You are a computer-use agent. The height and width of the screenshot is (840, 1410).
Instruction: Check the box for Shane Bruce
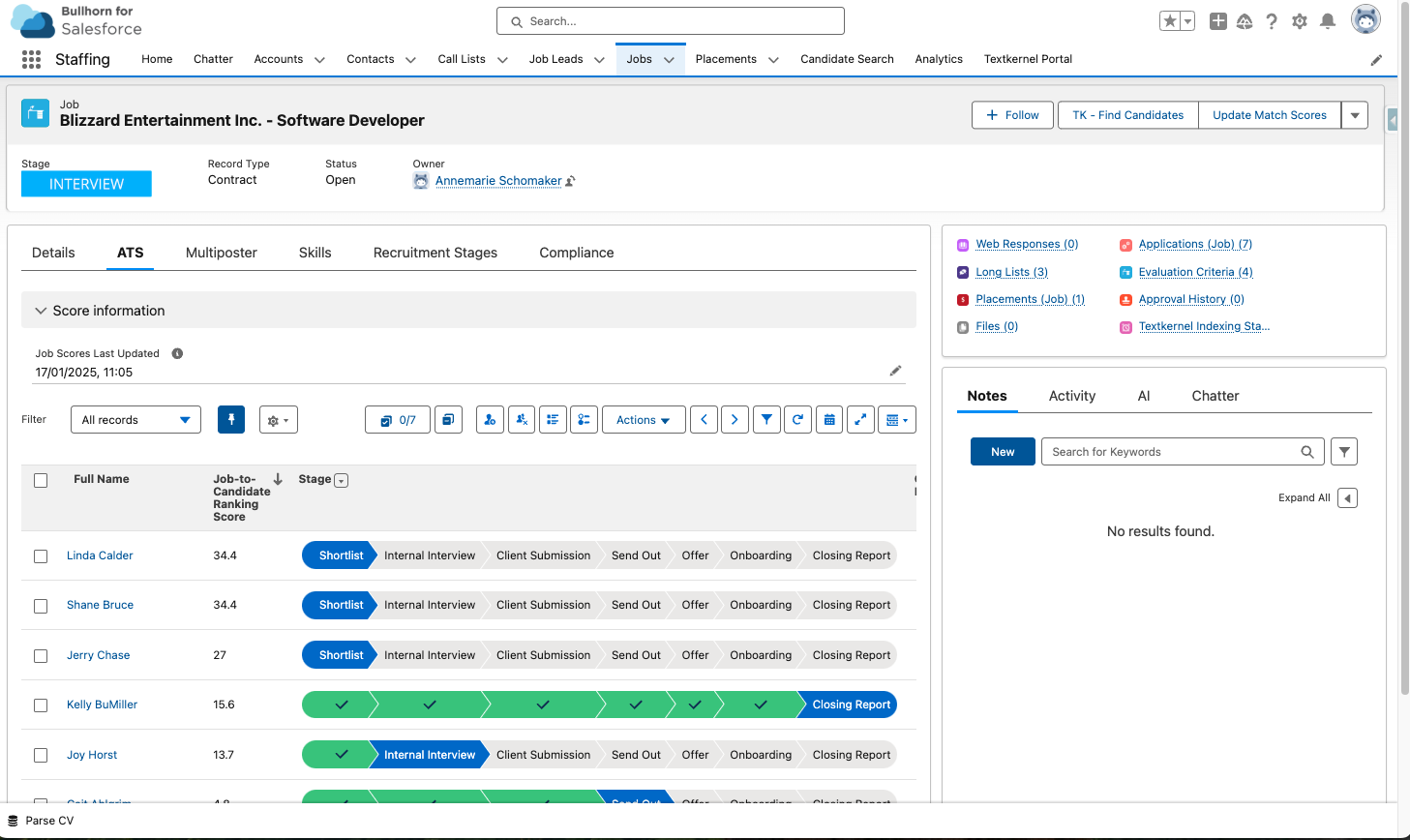tap(41, 606)
